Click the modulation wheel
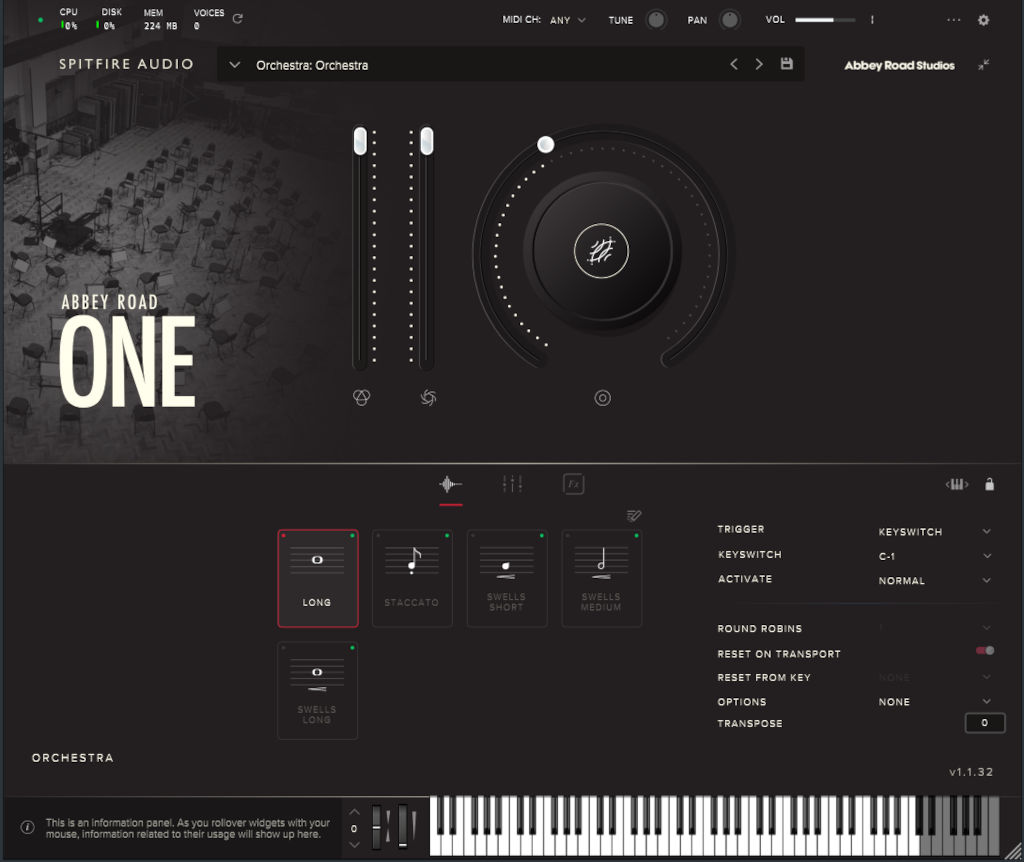Screen dimensions: 1024x862 tap(403, 827)
